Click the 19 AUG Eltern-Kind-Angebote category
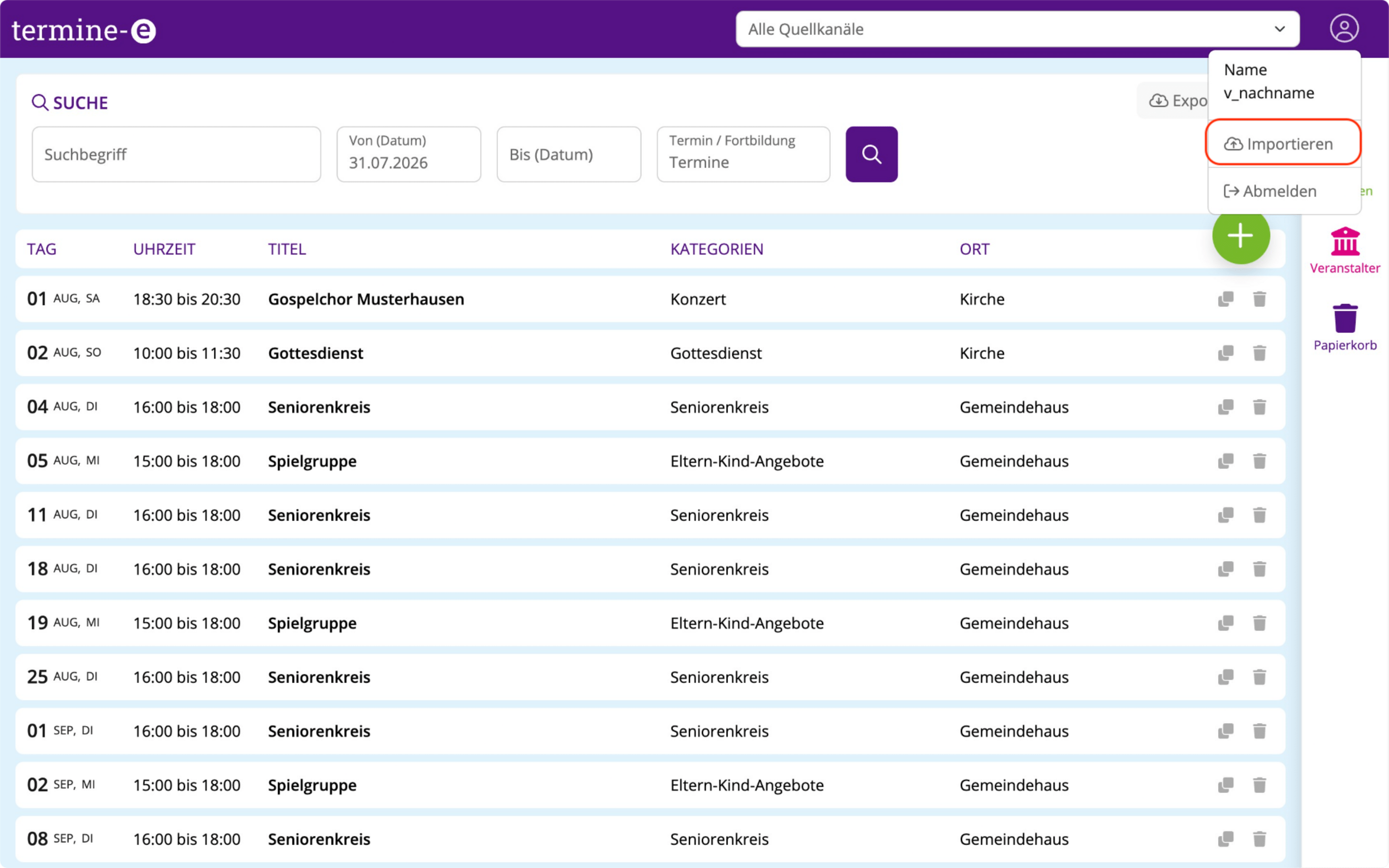The image size is (1389, 868). coord(747,623)
